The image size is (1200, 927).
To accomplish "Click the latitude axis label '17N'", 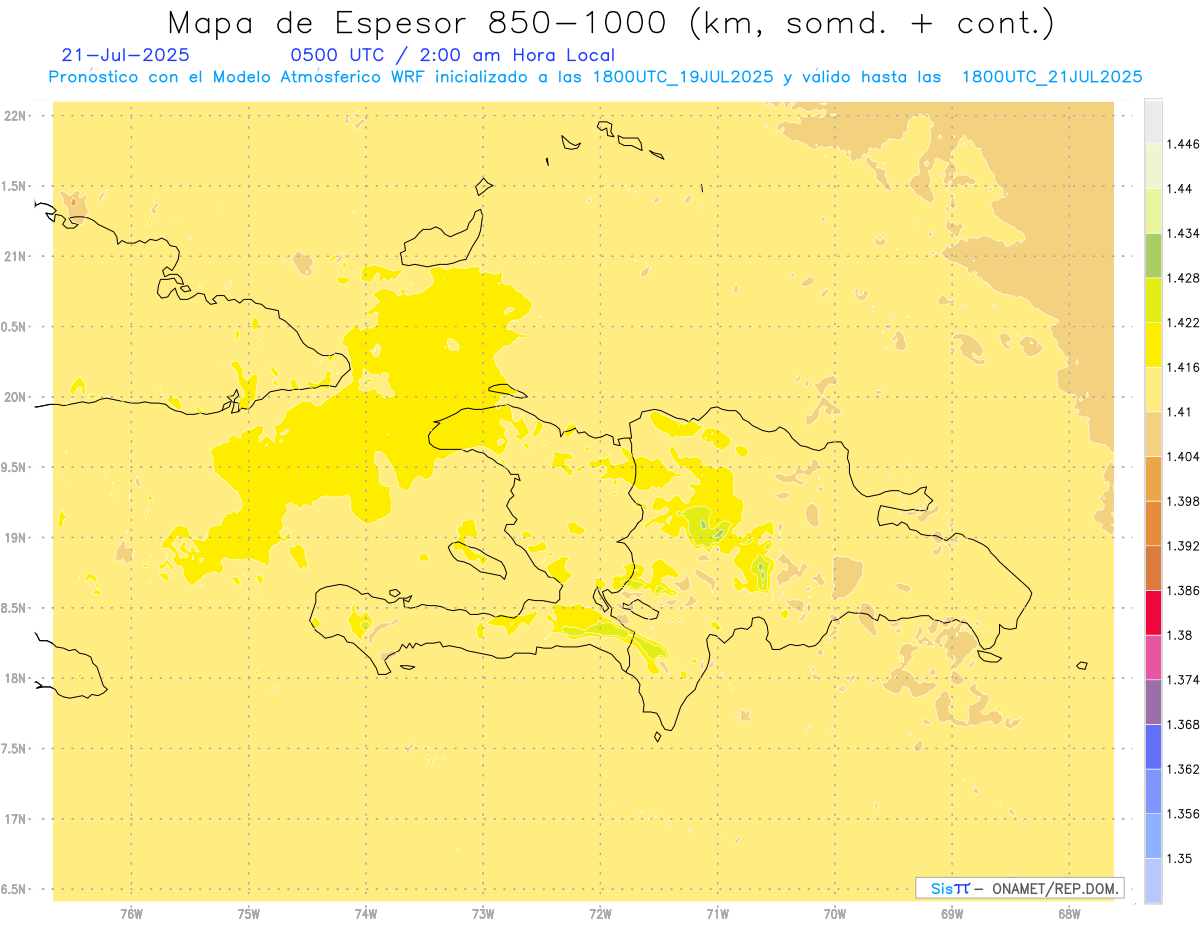I will click(x=15, y=819).
